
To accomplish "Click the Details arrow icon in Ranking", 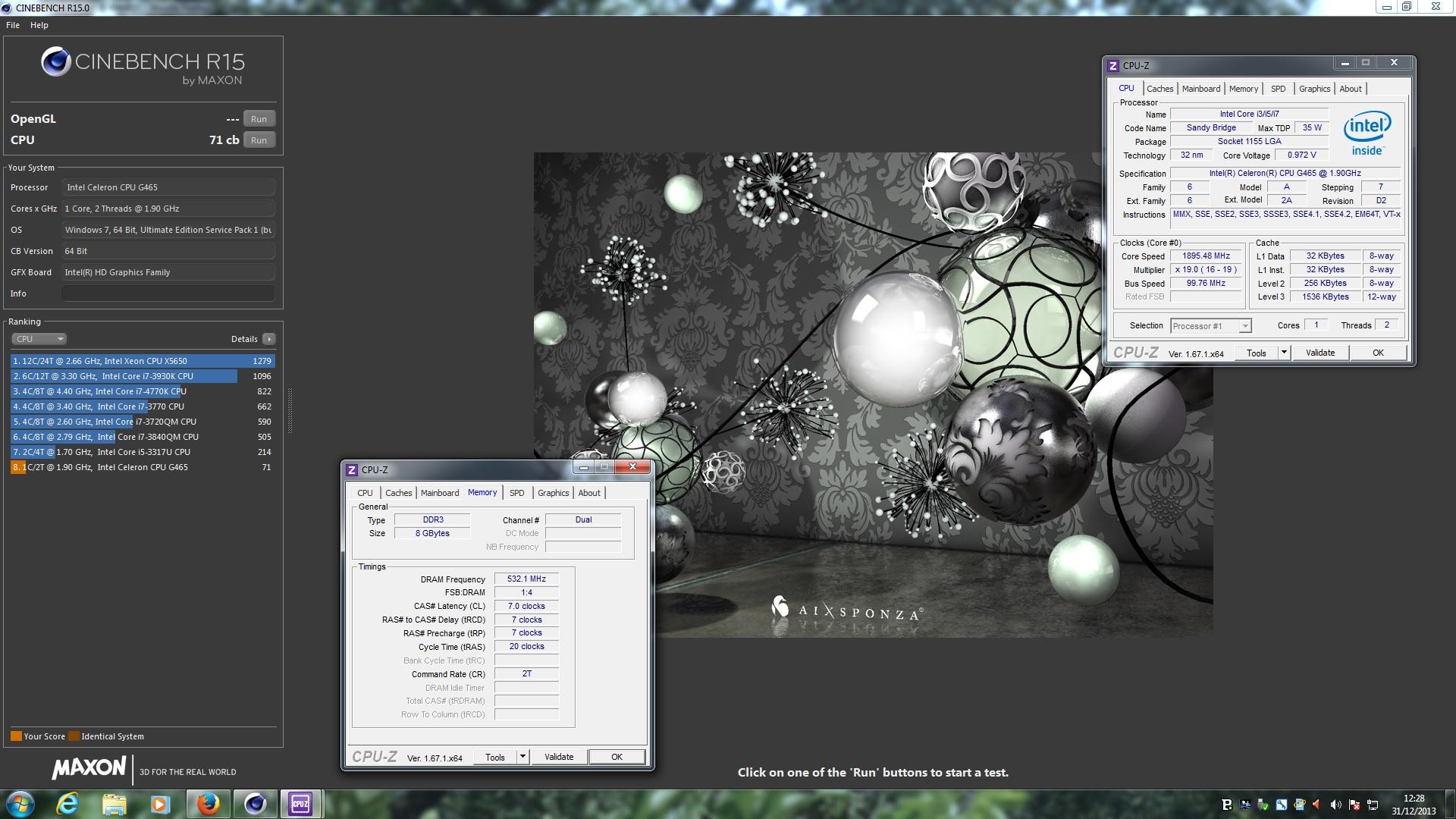I will [x=269, y=339].
